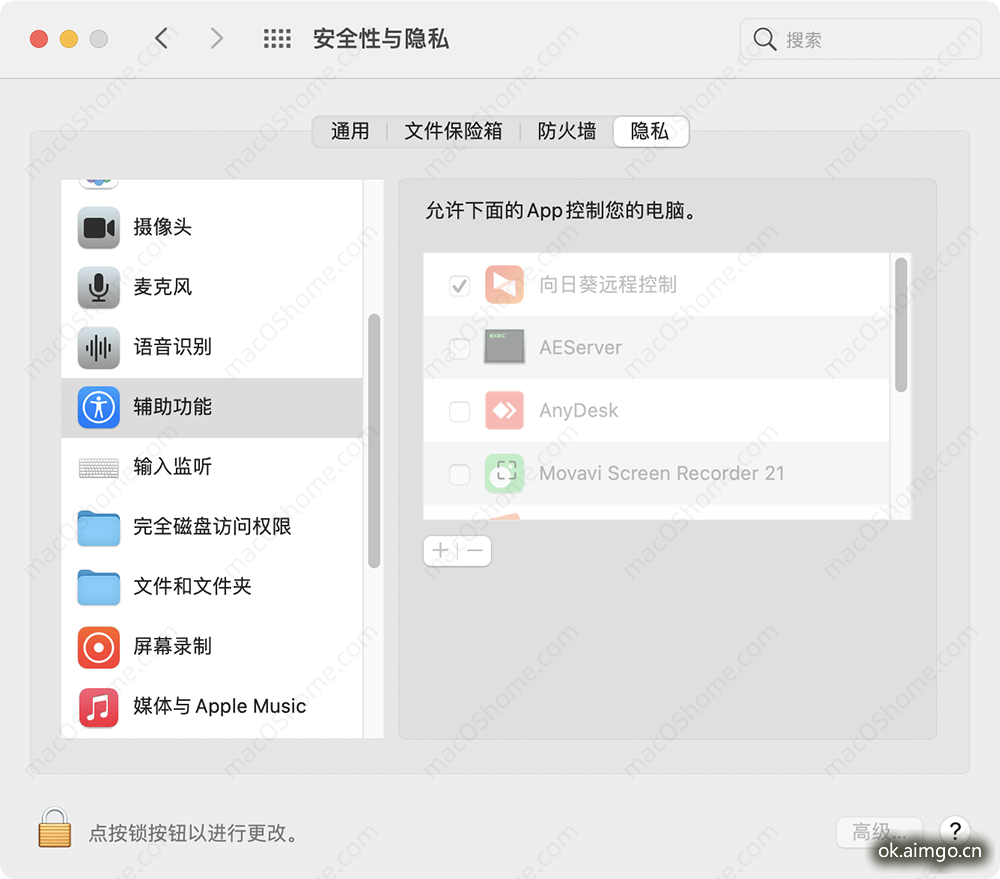1000x879 pixels.
Task: Click the 文件和文件夹 folder icon
Action: (97, 587)
